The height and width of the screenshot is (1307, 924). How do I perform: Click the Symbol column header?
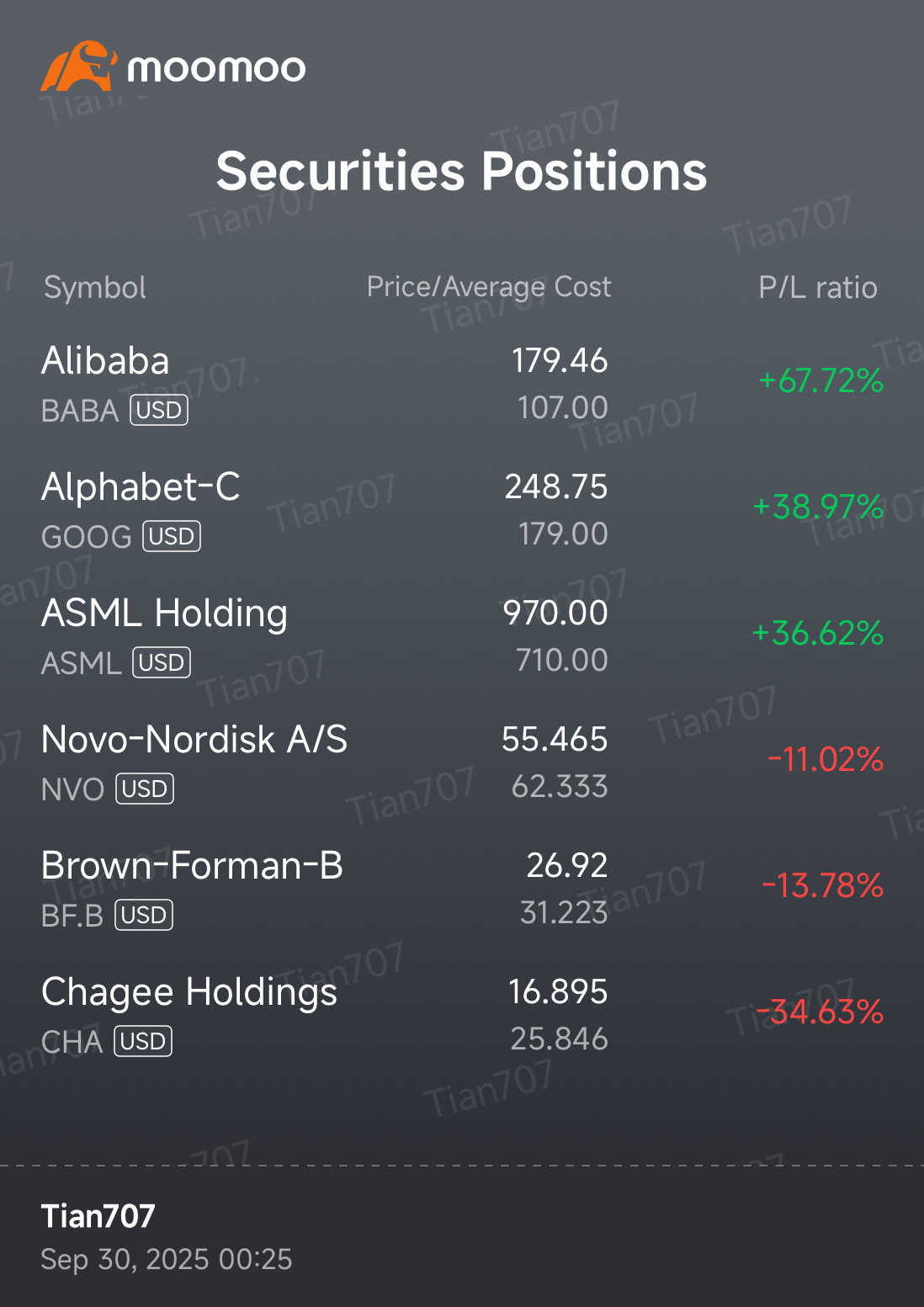point(95,288)
